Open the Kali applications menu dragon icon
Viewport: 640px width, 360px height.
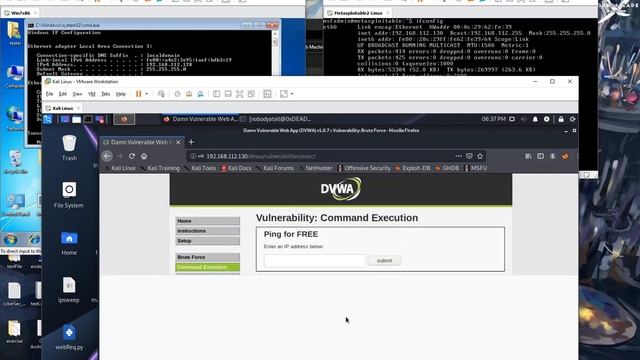coord(48,119)
